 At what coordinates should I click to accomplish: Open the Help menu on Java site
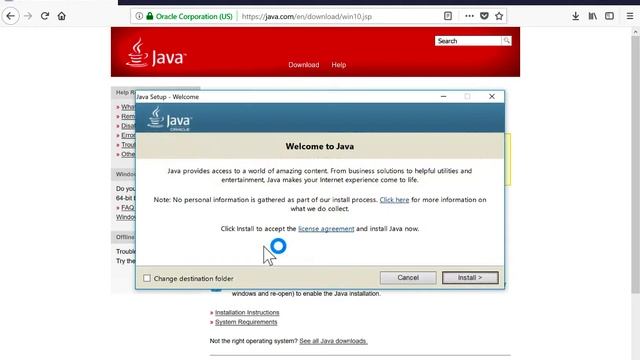point(339,65)
